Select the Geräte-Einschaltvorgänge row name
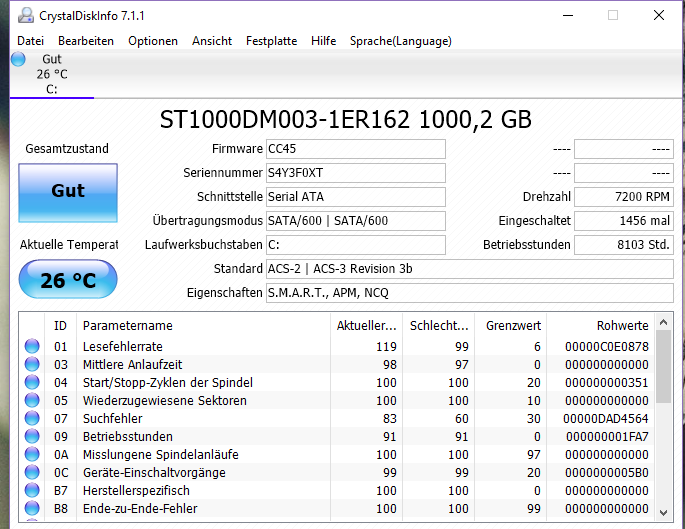The image size is (685, 529). pos(154,473)
